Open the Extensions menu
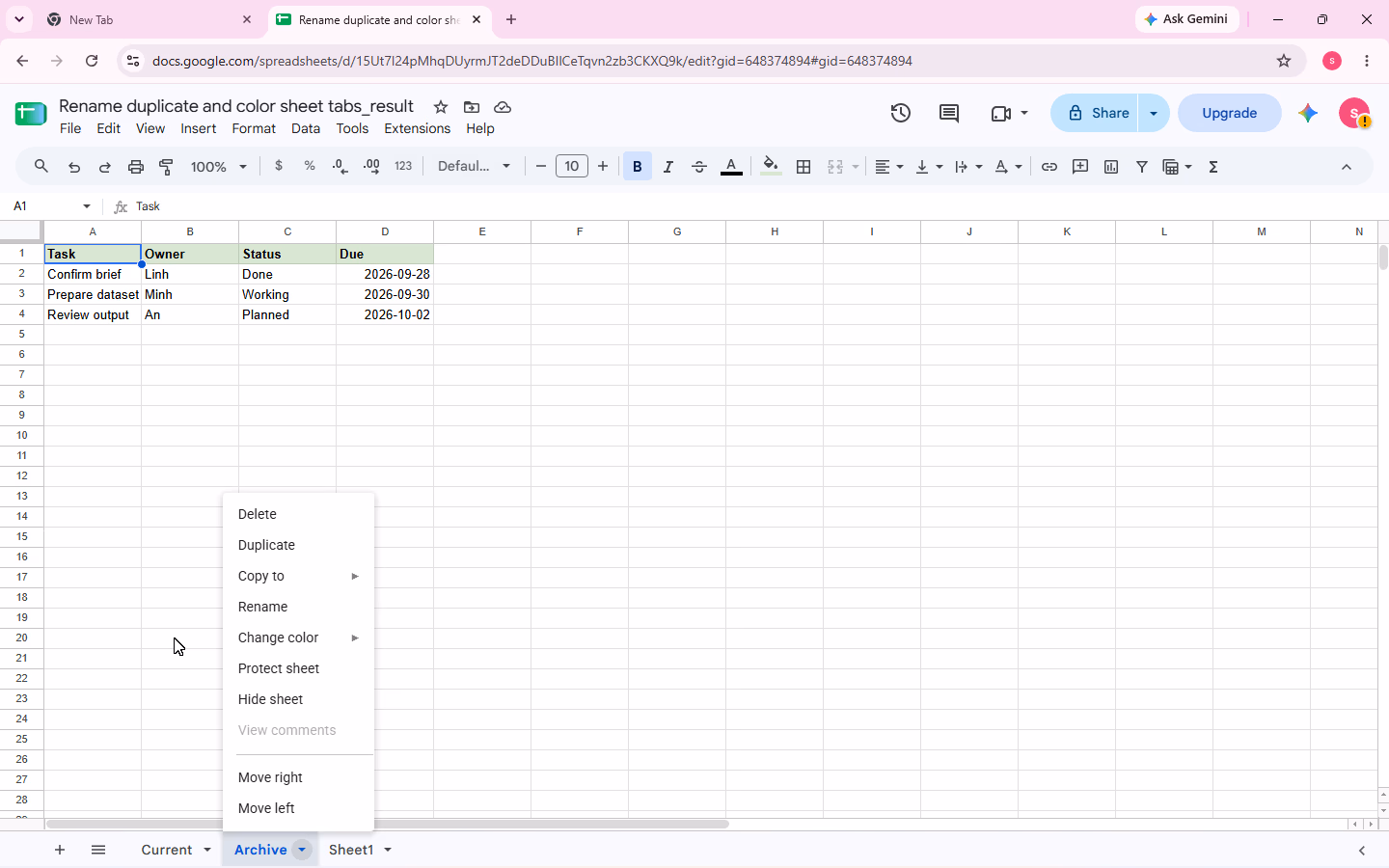 pyautogui.click(x=417, y=128)
